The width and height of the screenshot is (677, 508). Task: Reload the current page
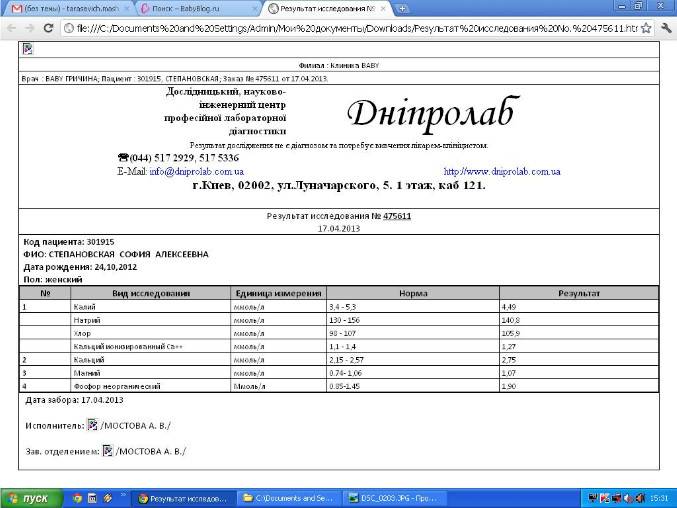tap(50, 28)
